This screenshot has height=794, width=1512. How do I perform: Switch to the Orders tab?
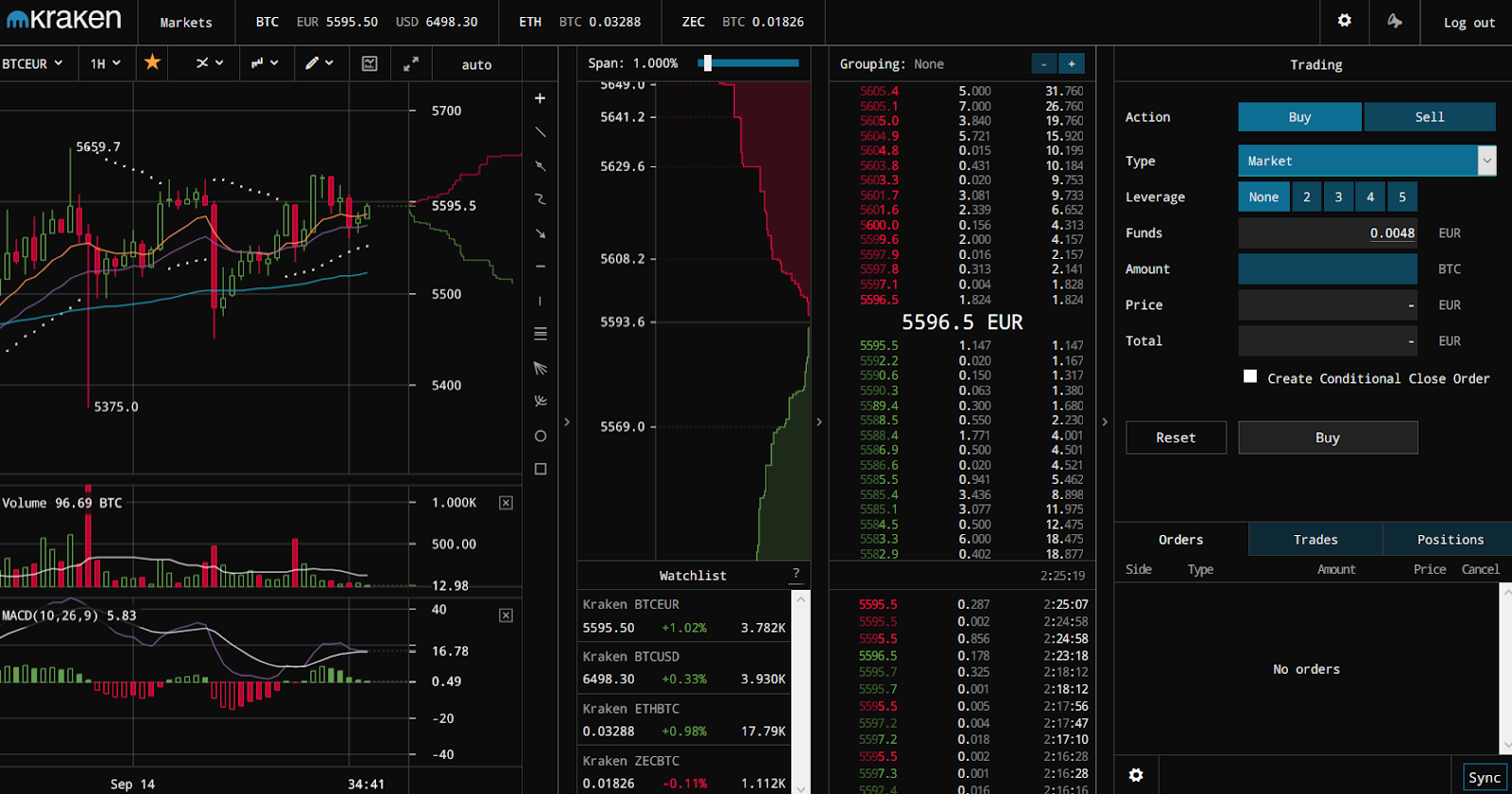coord(1181,540)
